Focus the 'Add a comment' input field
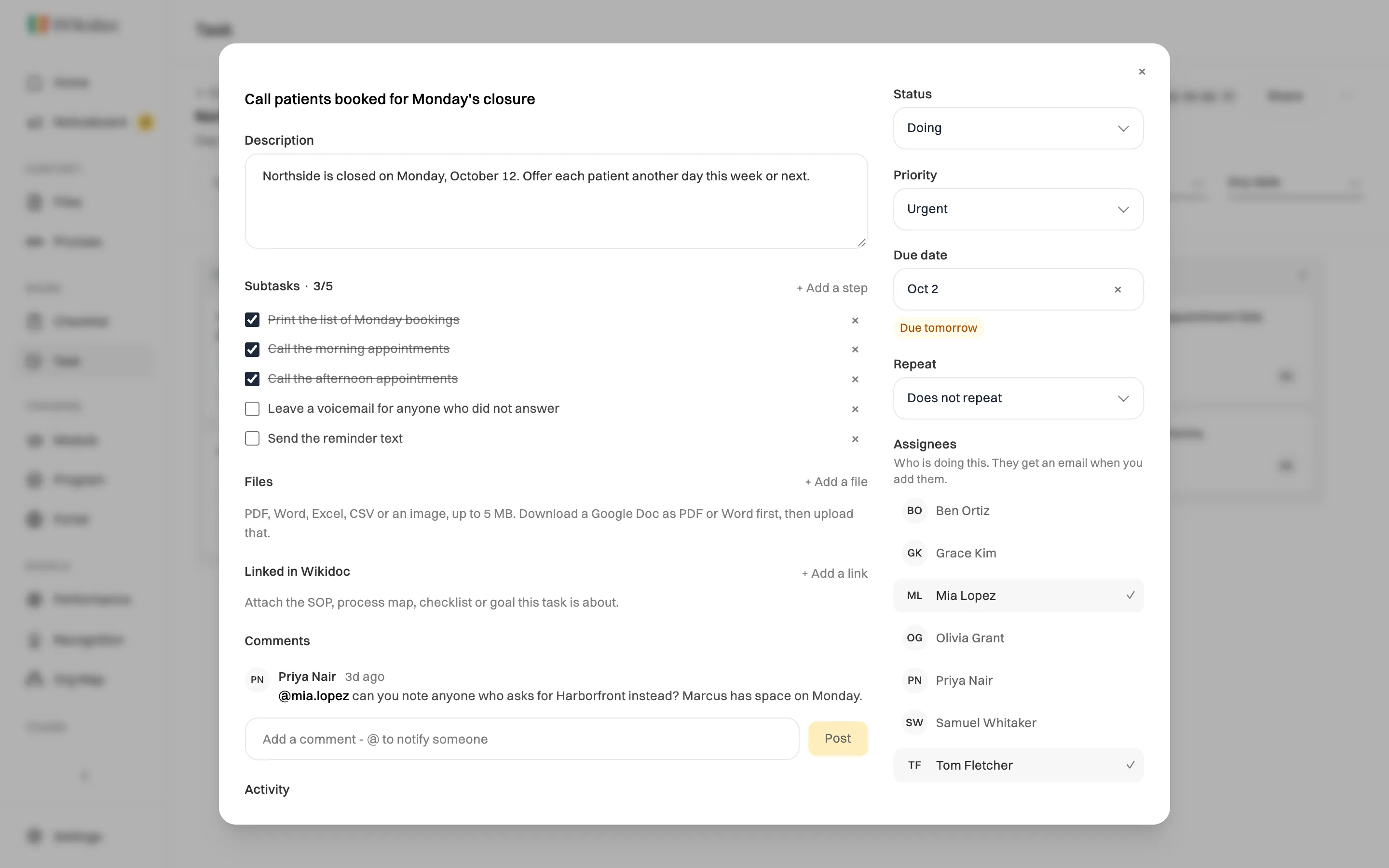The image size is (1389, 868). [x=522, y=739]
